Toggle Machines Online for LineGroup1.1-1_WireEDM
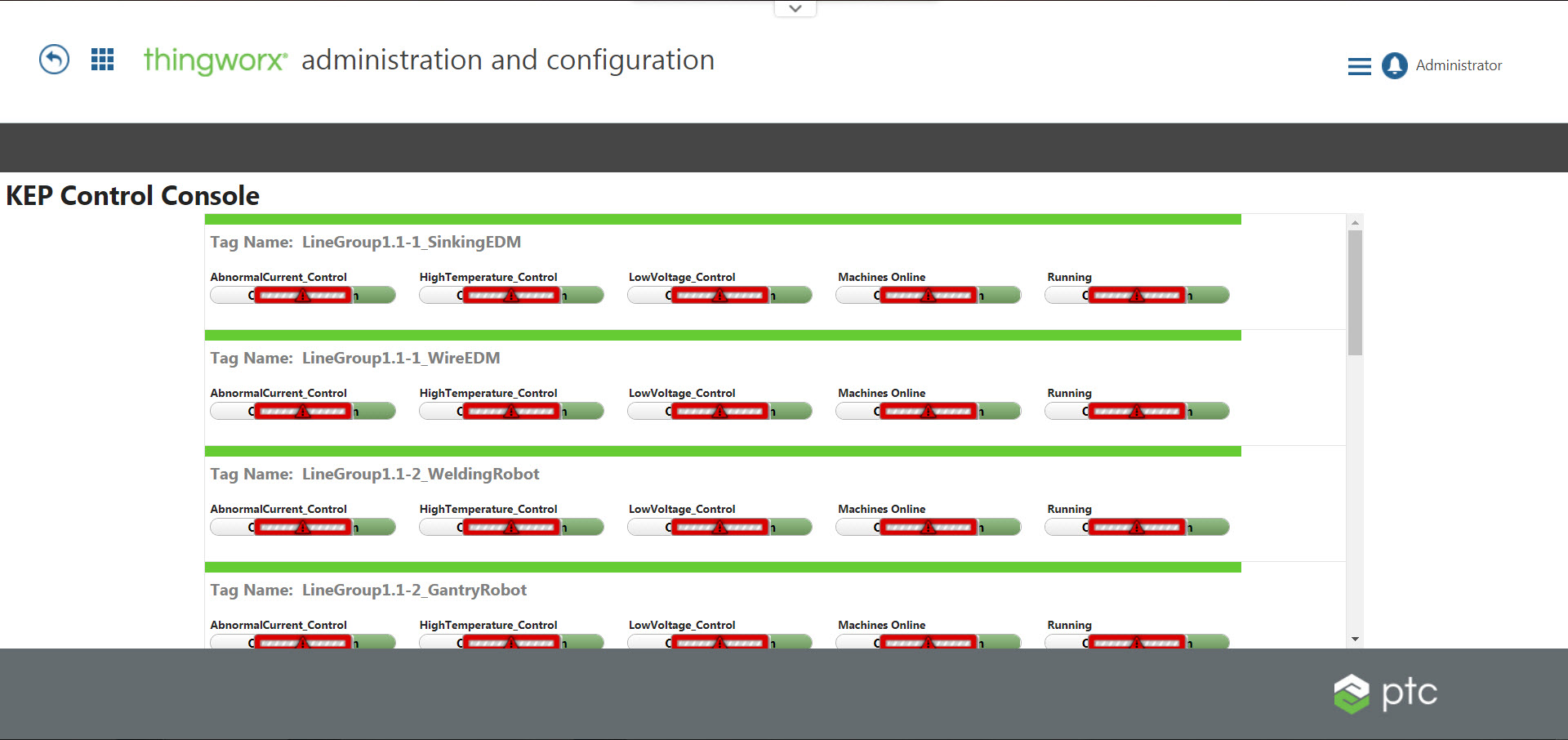 [928, 411]
